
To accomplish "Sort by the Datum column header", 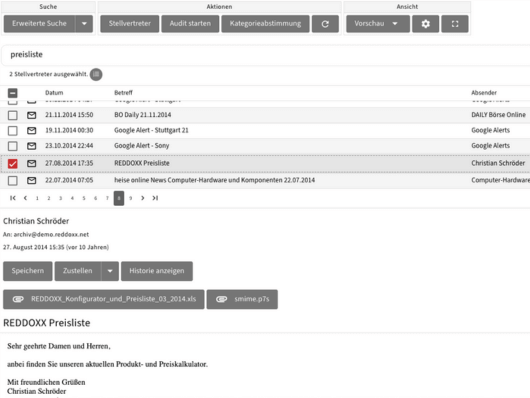I will (54, 93).
